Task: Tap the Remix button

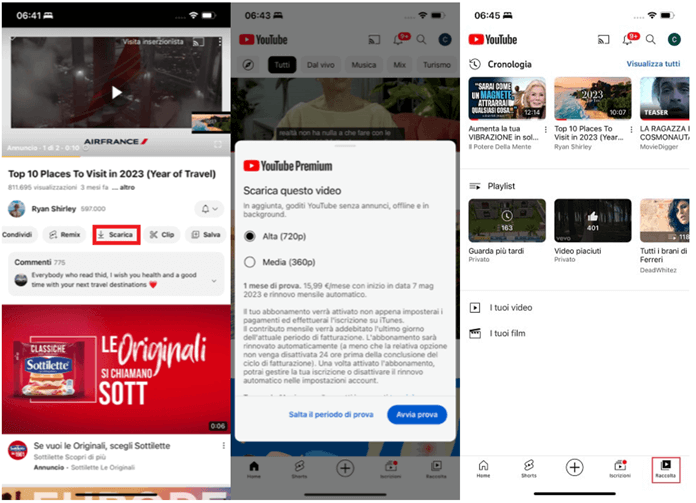Action: click(x=65, y=235)
